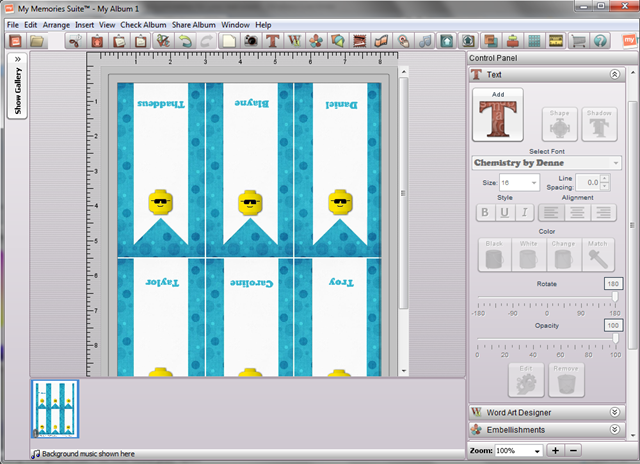640x464 pixels.
Task: Open the Arrange menu
Action: 56,24
